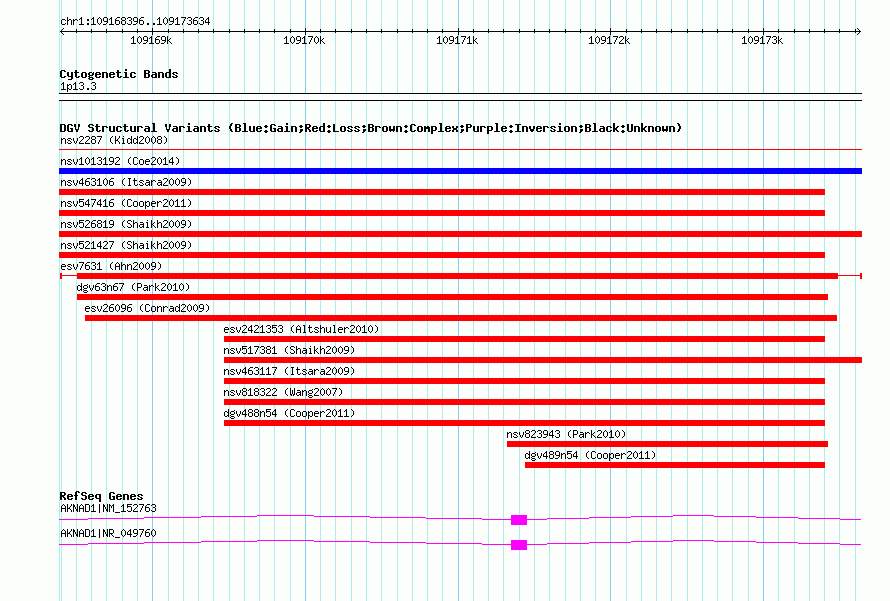
Task: Click the magenta exon box of AKNAD1|NR_049760
Action: pos(518,545)
